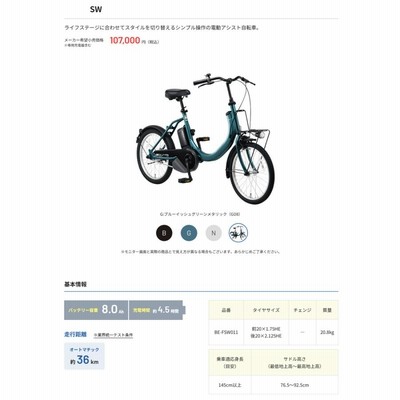The image size is (400, 400).
Task: Click the 145cm rider height cell
Action: click(230, 385)
